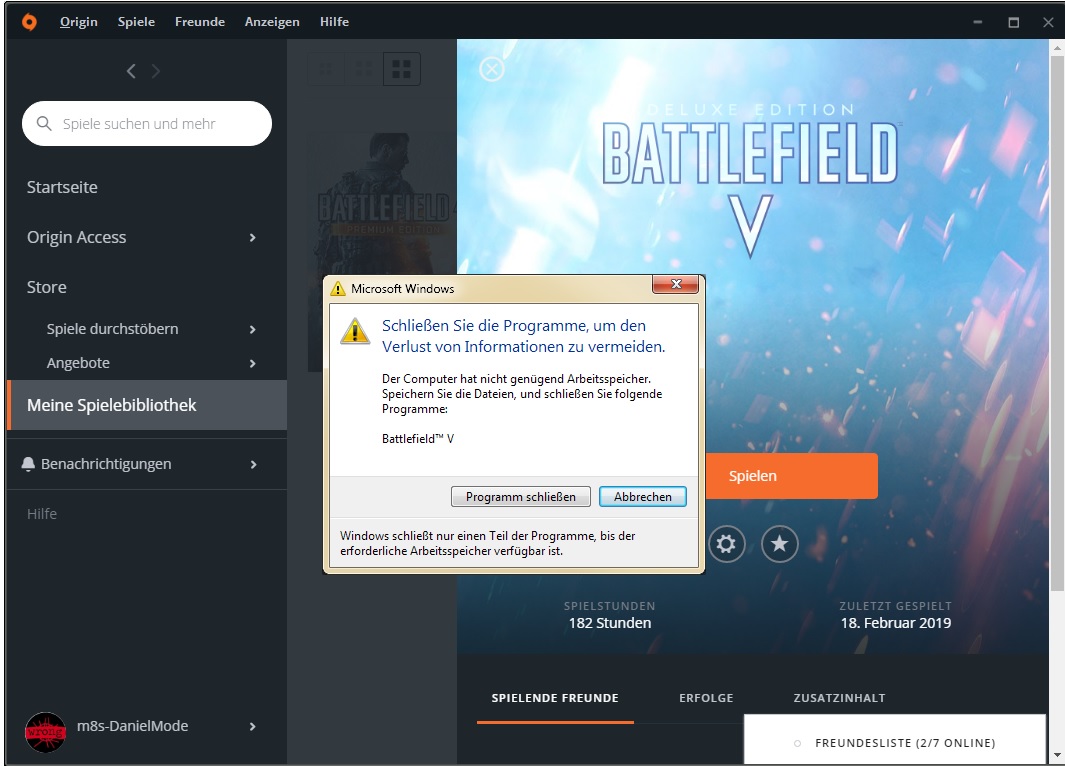Click Abbrechen button
The width and height of the screenshot is (1065, 766).
click(x=643, y=496)
